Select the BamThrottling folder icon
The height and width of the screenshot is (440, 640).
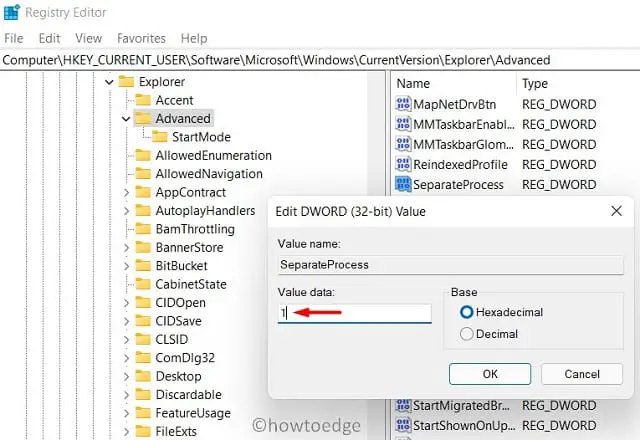[x=143, y=229]
